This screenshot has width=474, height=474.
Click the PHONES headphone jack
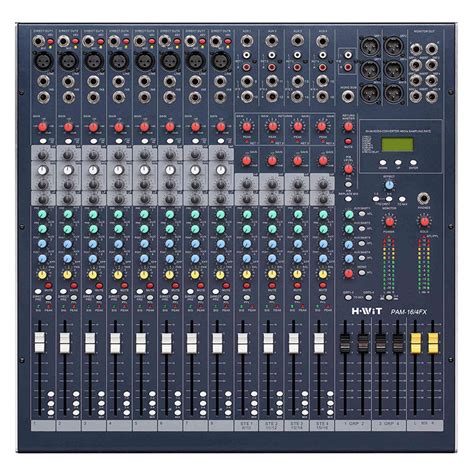pos(423,199)
